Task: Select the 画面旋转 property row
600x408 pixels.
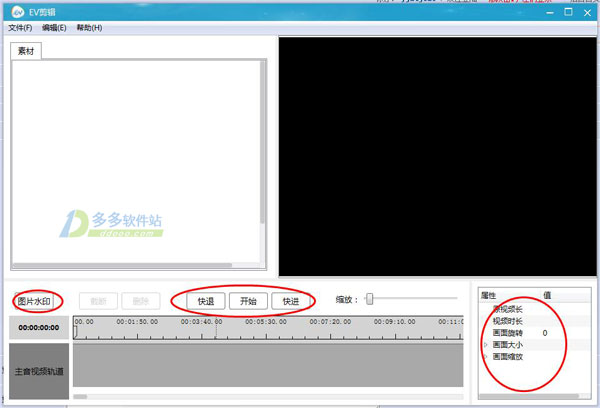Action: tap(535, 333)
